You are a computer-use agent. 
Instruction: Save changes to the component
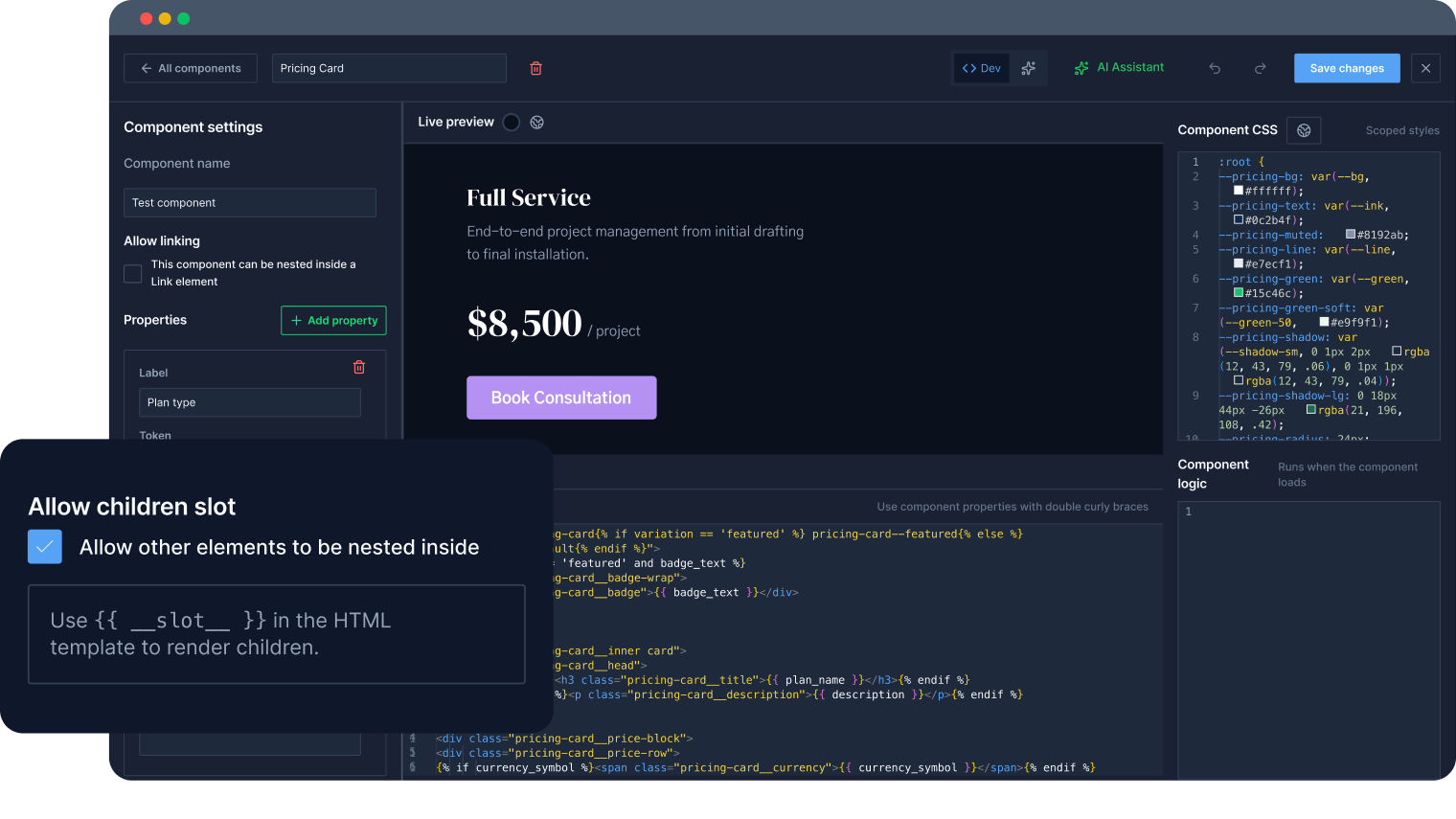pos(1347,68)
